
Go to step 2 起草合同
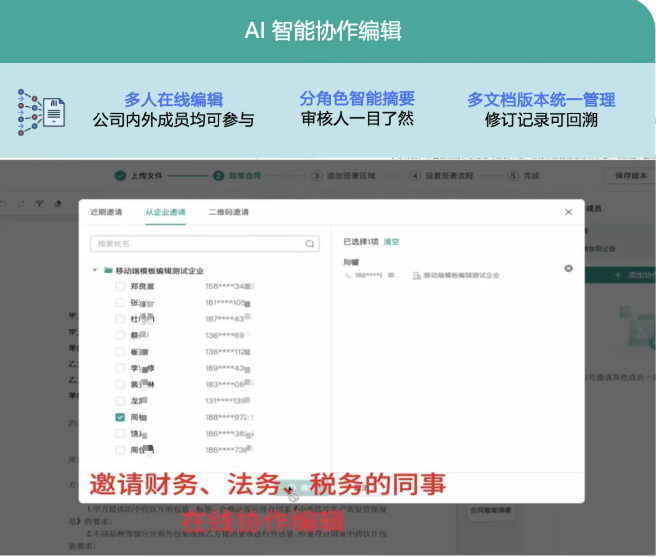[x=242, y=175]
